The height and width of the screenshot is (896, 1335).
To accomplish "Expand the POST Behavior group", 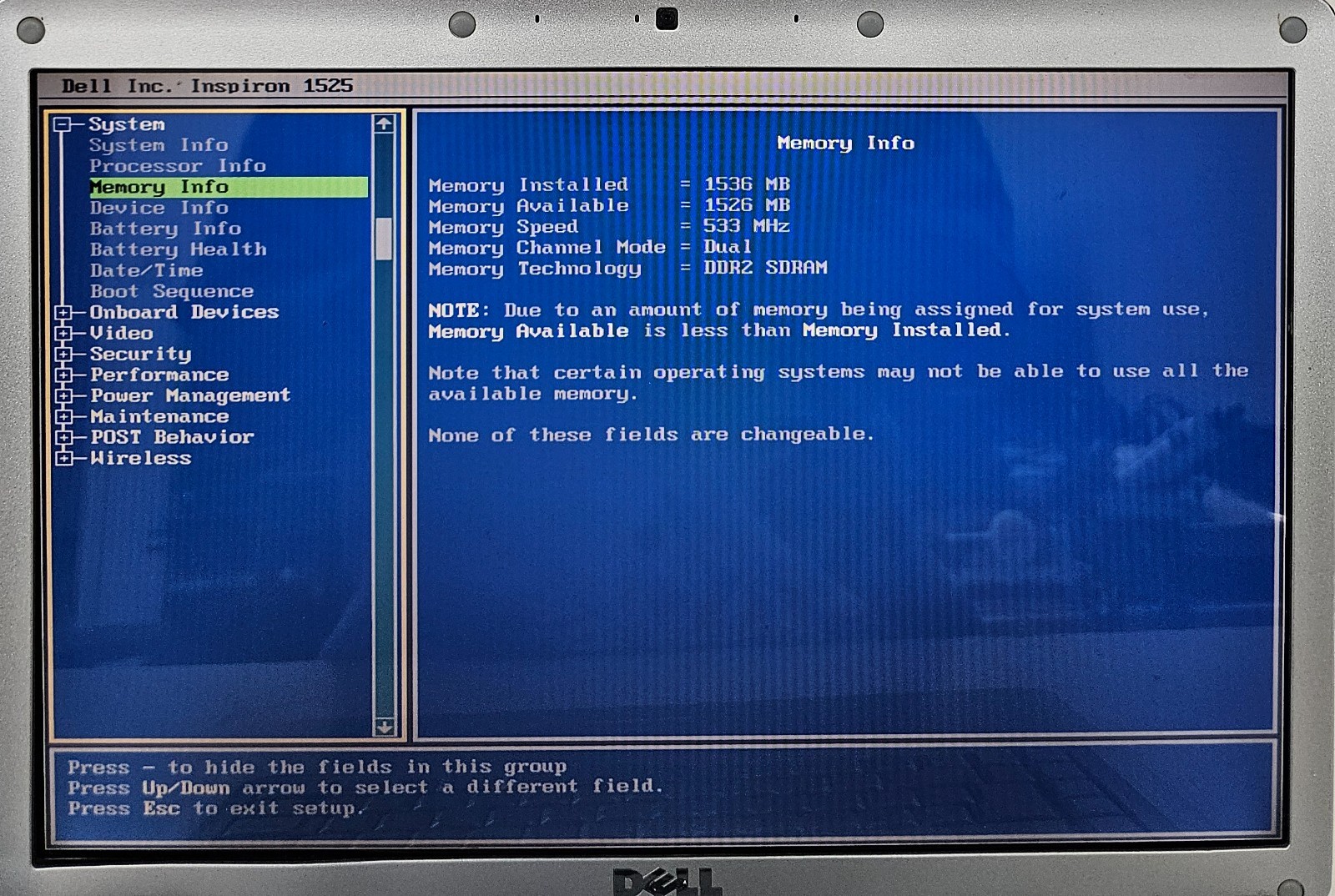I will pos(63,438).
